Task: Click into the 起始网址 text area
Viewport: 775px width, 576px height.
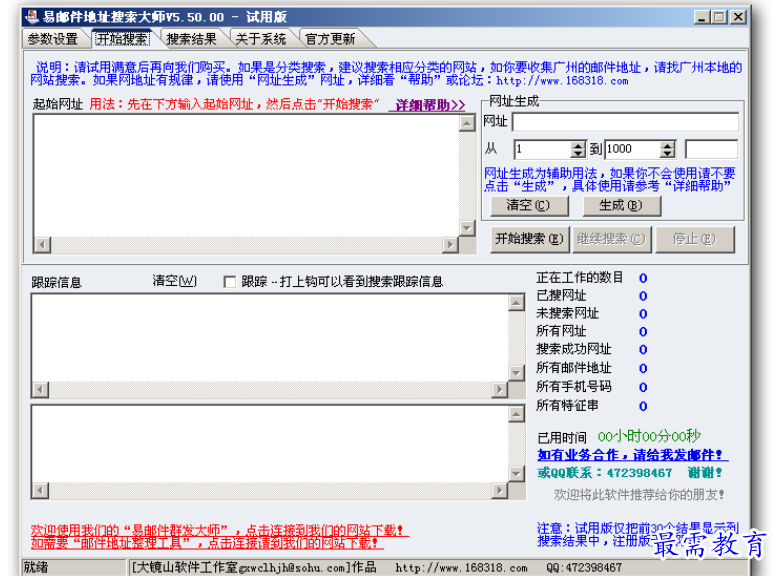Action: (246, 176)
